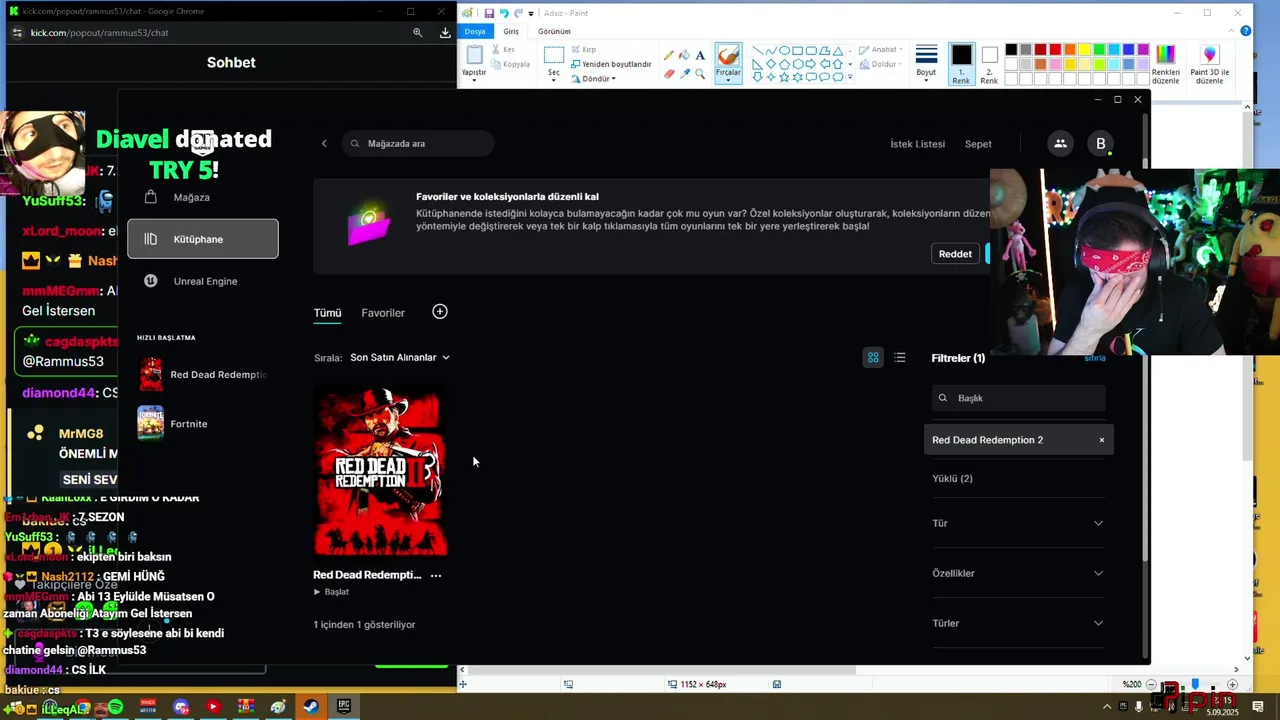Click the Başlık filter search field
1280x720 pixels.
tap(1019, 398)
